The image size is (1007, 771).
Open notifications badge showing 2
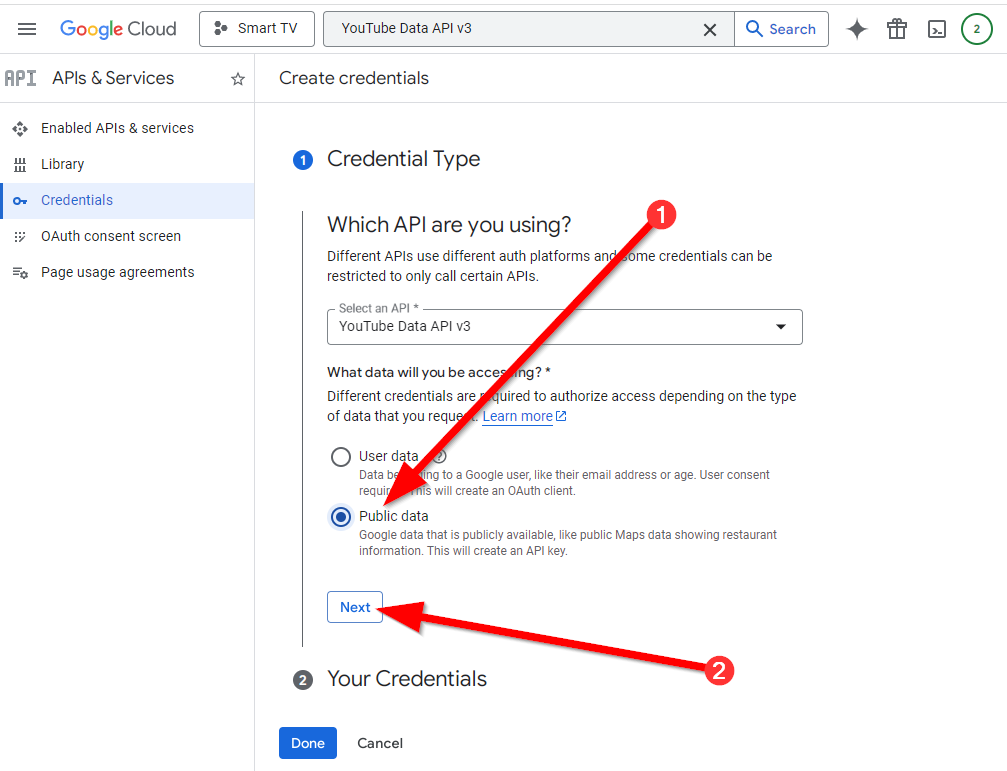977,29
